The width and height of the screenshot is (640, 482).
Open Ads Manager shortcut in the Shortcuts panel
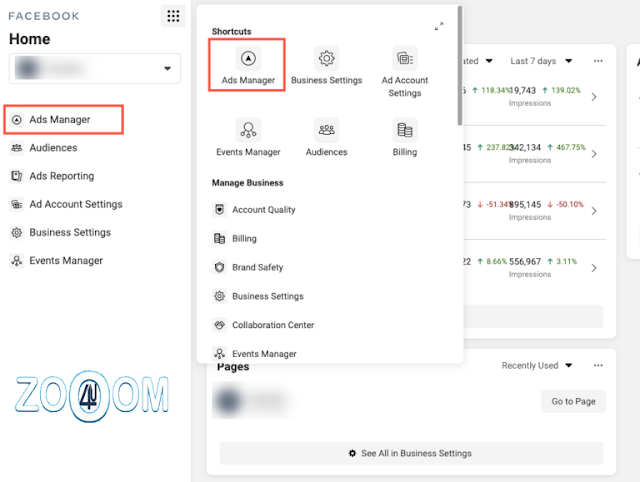pyautogui.click(x=248, y=66)
